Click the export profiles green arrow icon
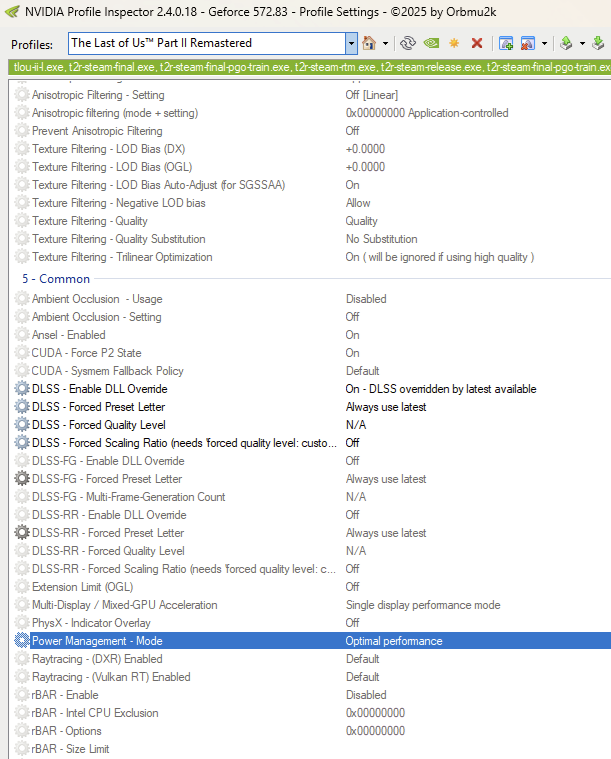Screen dimensions: 611x759 [x=565, y=43]
